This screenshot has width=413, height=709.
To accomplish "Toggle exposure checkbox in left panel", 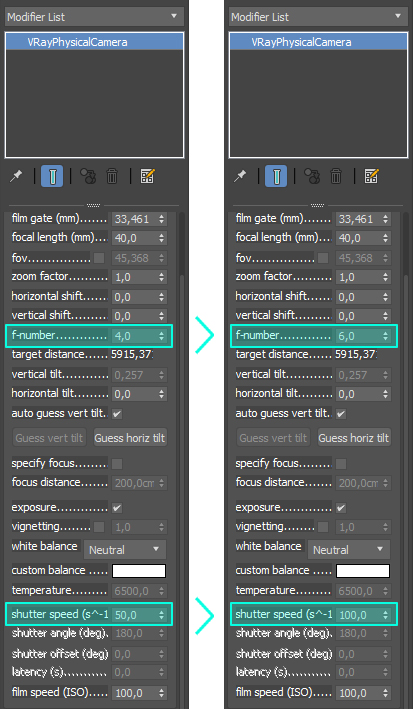I will 117,508.
